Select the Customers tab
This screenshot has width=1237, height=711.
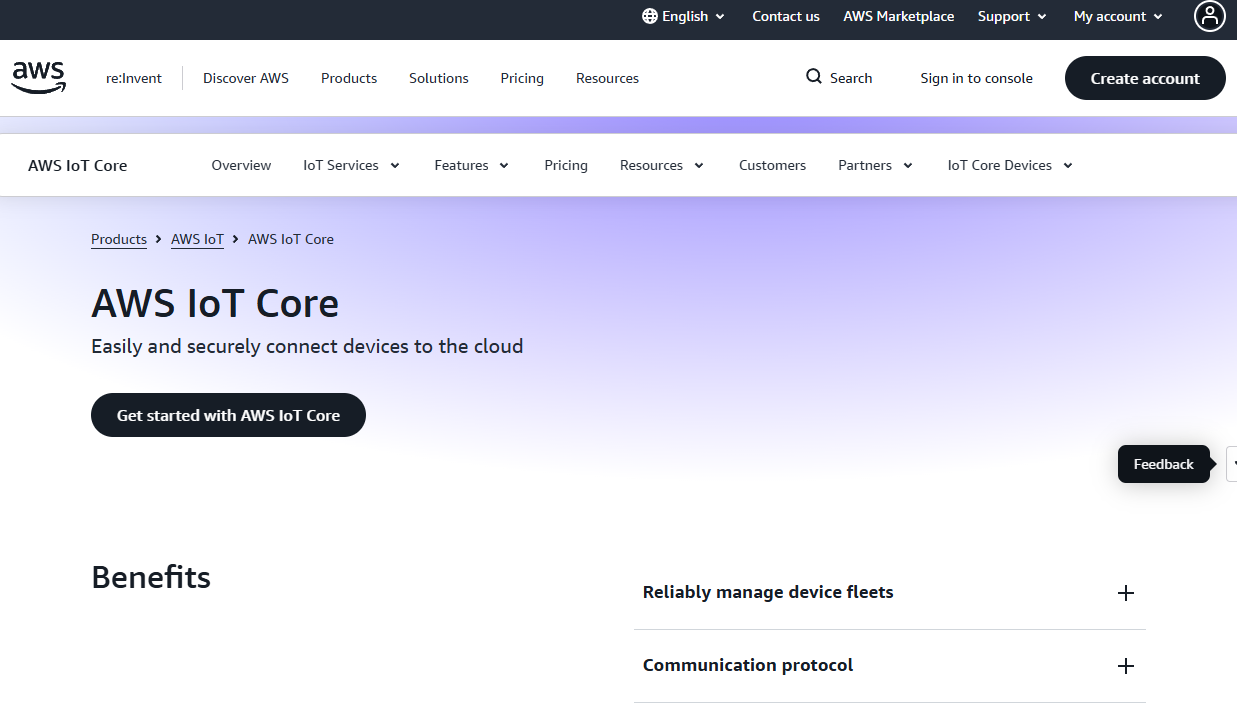pos(772,165)
